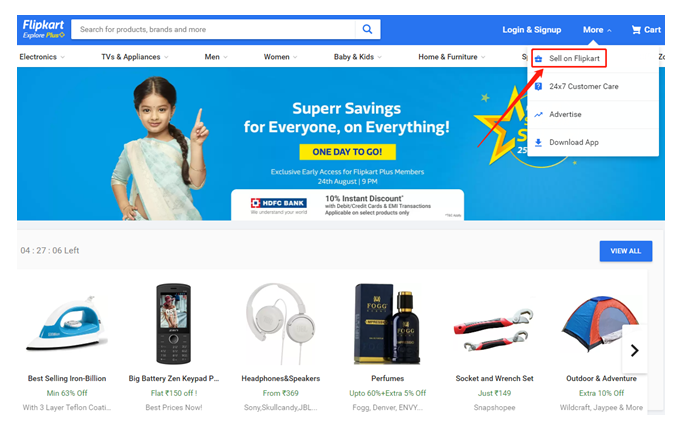Click the VIEW ALL button
This screenshot has width=678, height=440.
[625, 251]
